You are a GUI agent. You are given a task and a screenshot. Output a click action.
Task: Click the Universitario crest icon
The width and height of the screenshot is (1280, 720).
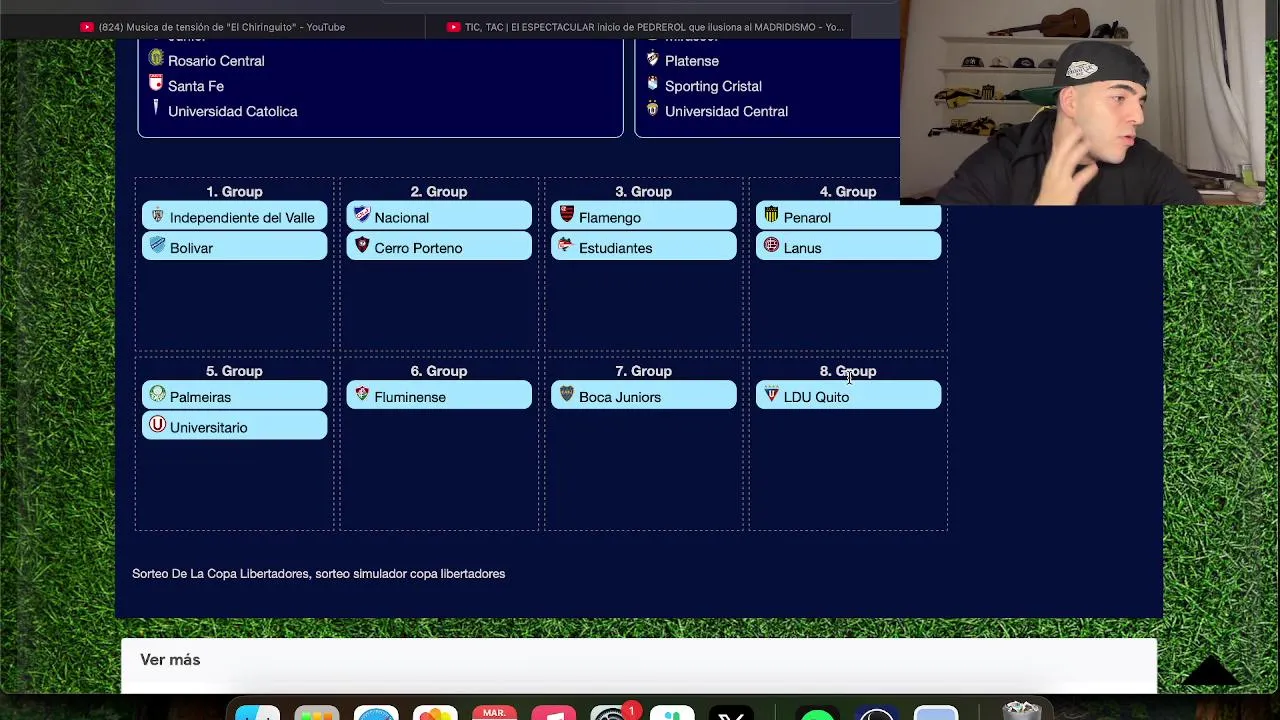point(157,425)
